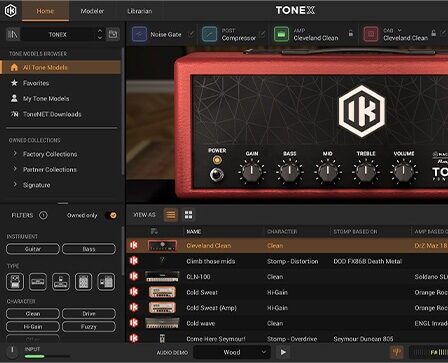Click the Volume knob on amp
Screen dimensions: 448x363
(x=404, y=172)
